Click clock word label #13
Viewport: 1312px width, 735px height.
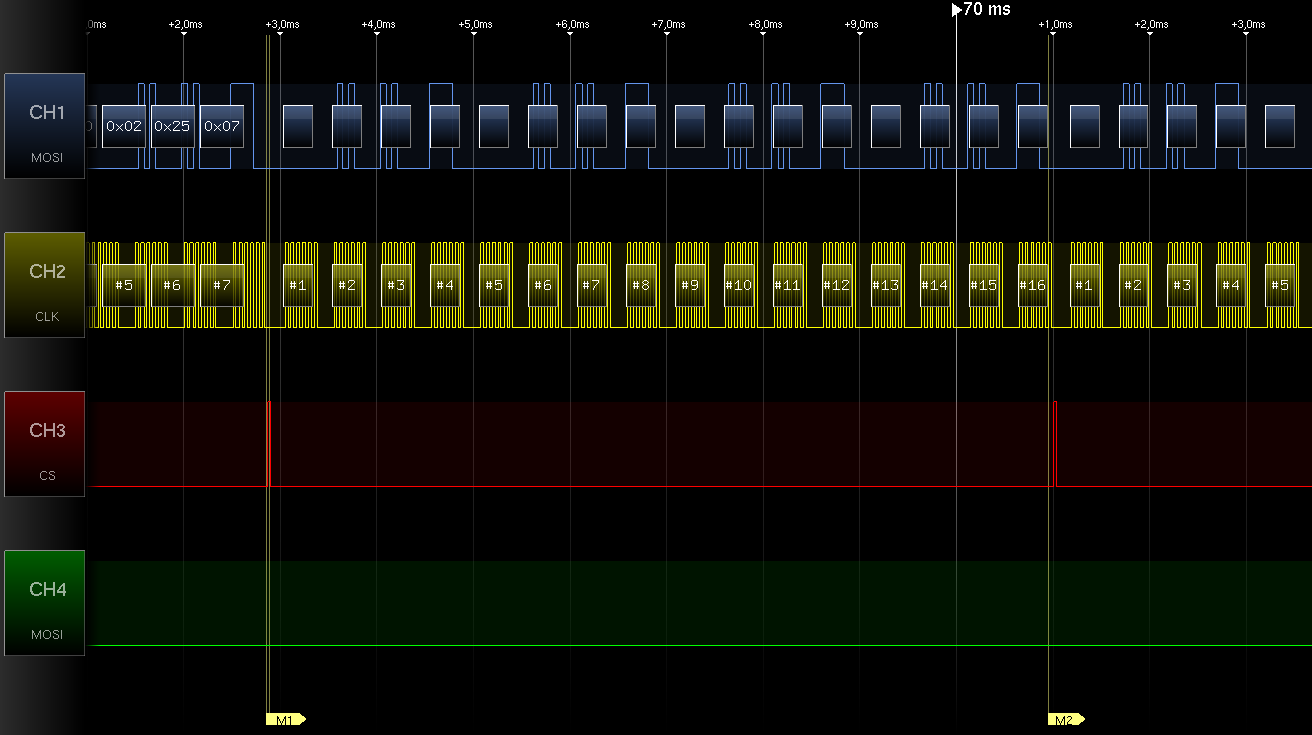pyautogui.click(x=885, y=285)
